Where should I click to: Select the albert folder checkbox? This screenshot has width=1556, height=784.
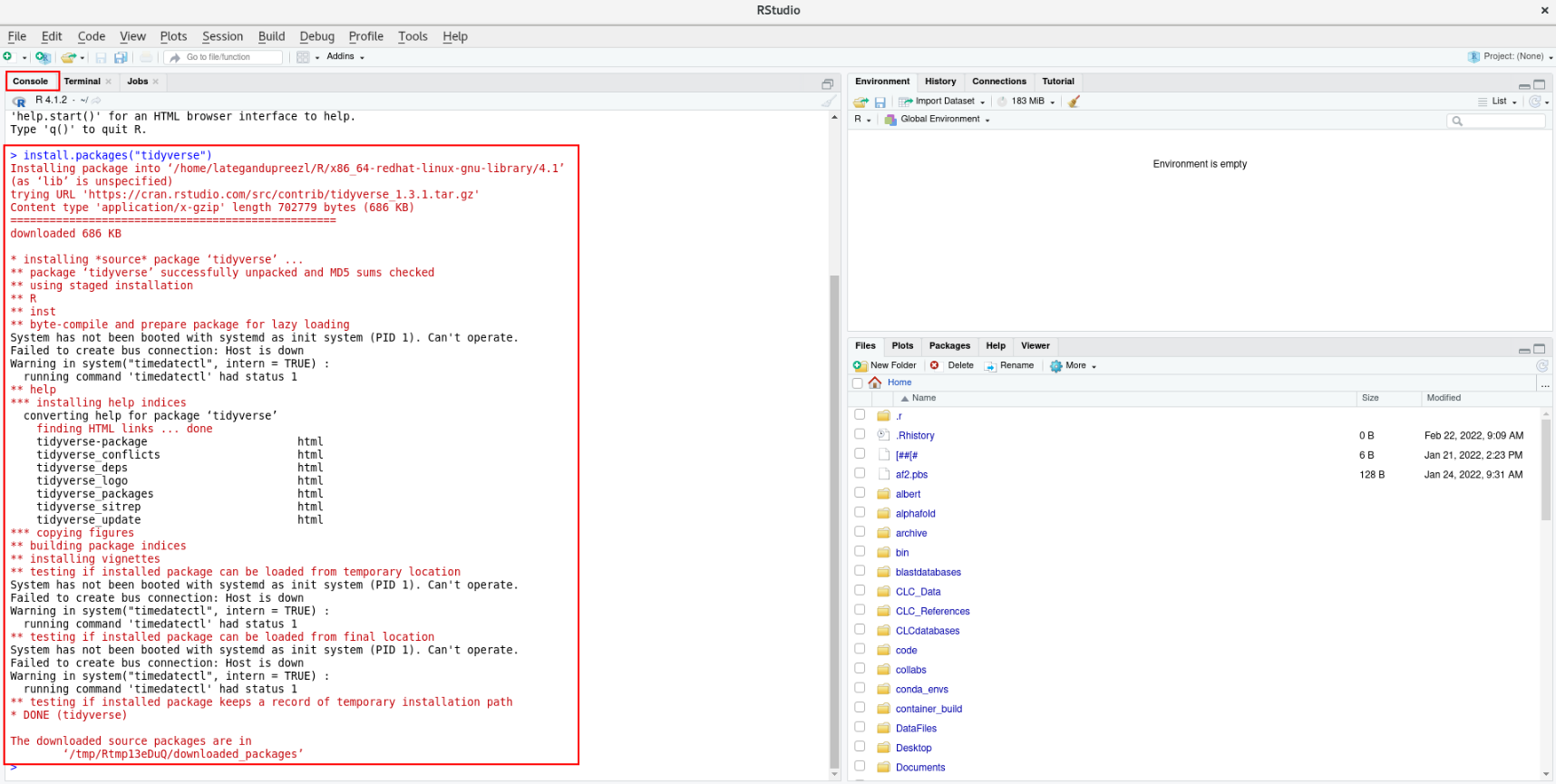[x=860, y=493]
